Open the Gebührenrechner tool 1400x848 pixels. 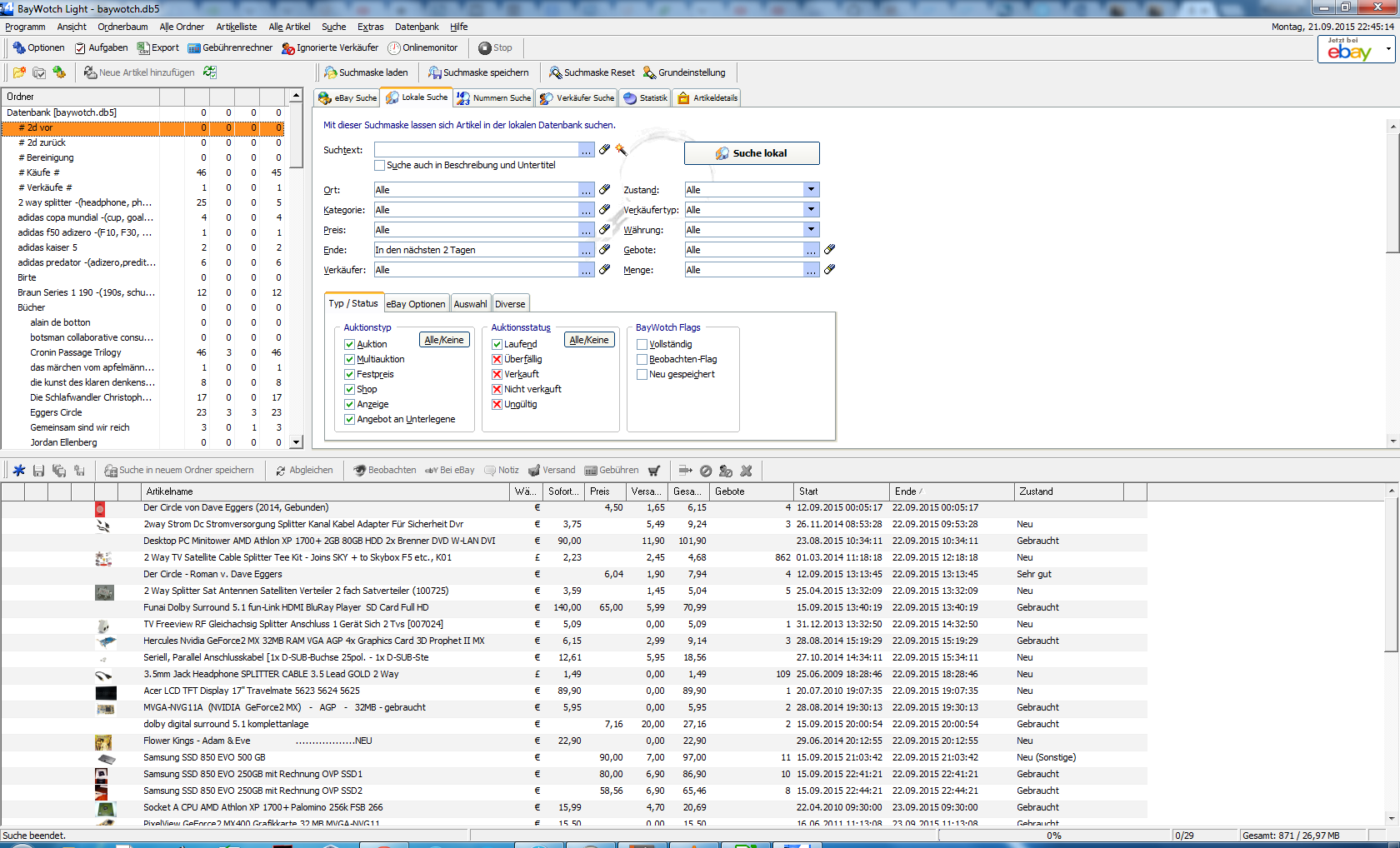click(x=230, y=48)
